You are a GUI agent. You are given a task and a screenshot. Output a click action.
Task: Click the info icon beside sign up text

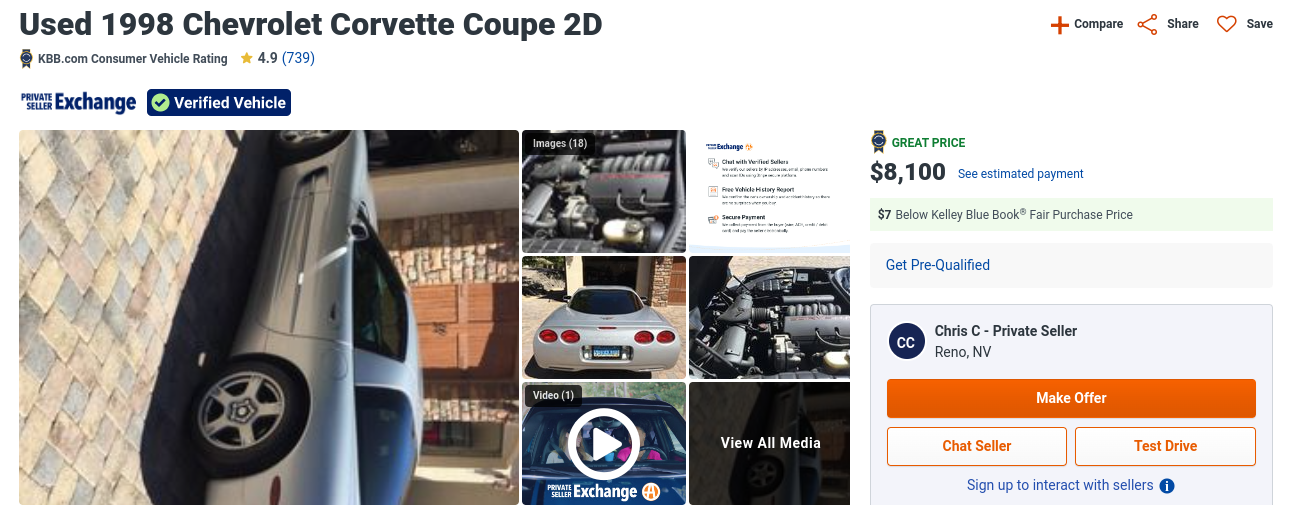click(1166, 486)
